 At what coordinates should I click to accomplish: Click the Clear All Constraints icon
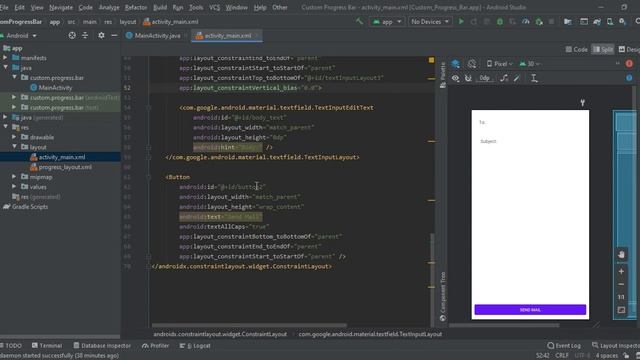click(504, 78)
